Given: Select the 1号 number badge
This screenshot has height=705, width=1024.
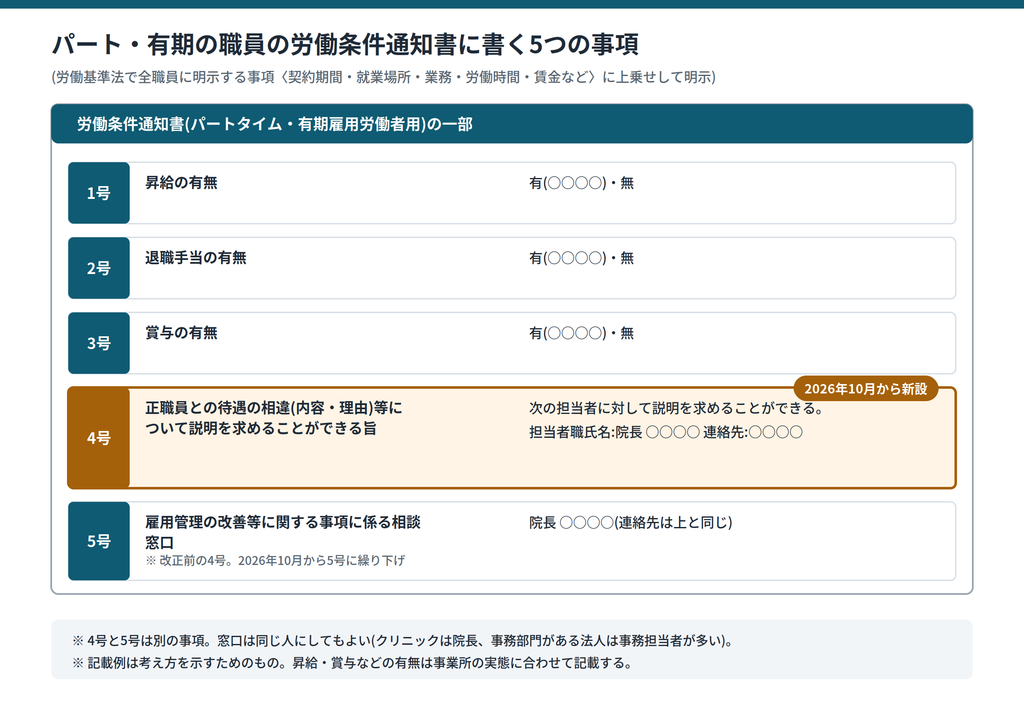Looking at the screenshot, I should point(99,193).
